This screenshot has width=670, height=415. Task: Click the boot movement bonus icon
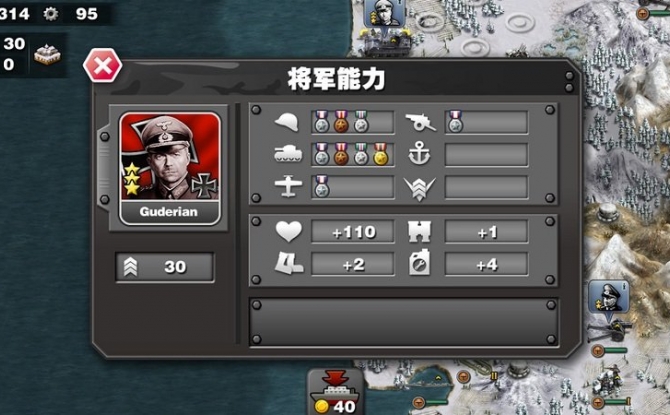289,263
